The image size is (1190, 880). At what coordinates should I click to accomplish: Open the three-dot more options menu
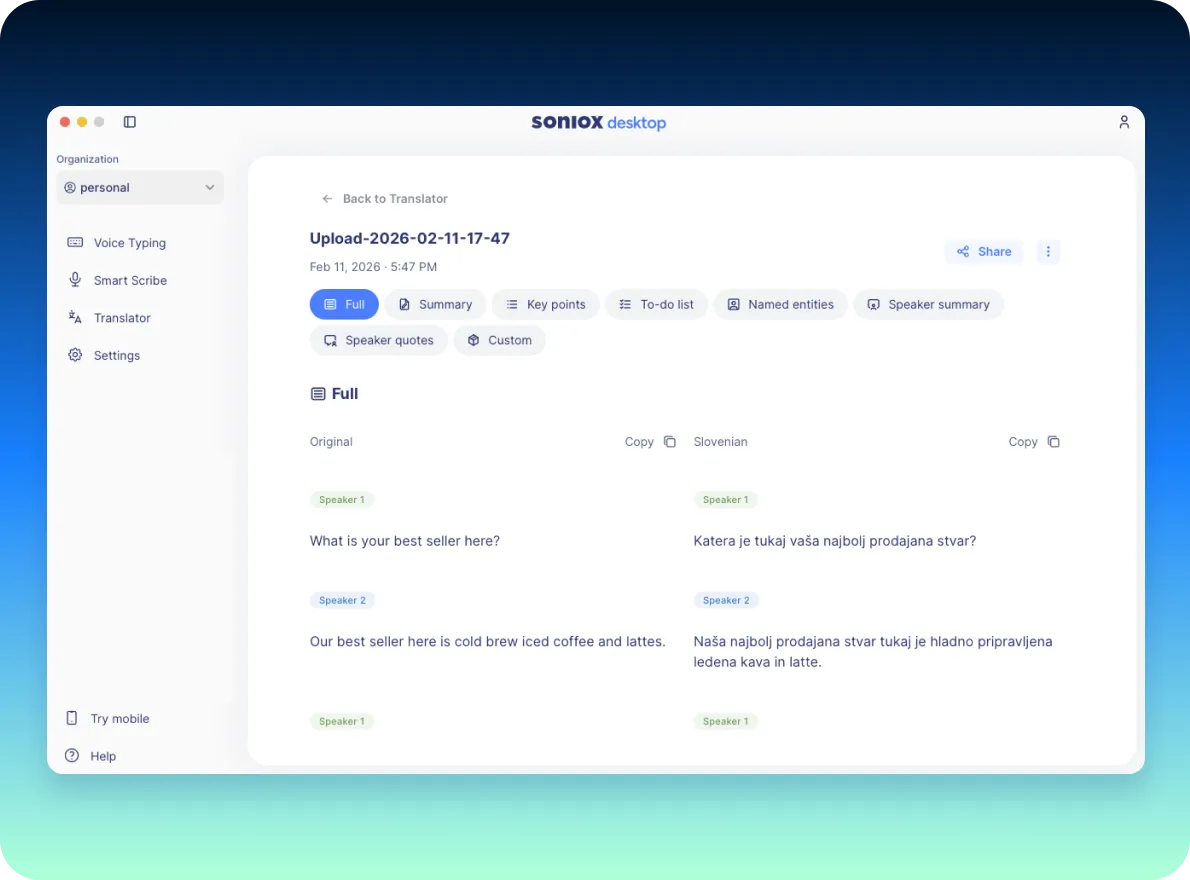pyautogui.click(x=1048, y=252)
